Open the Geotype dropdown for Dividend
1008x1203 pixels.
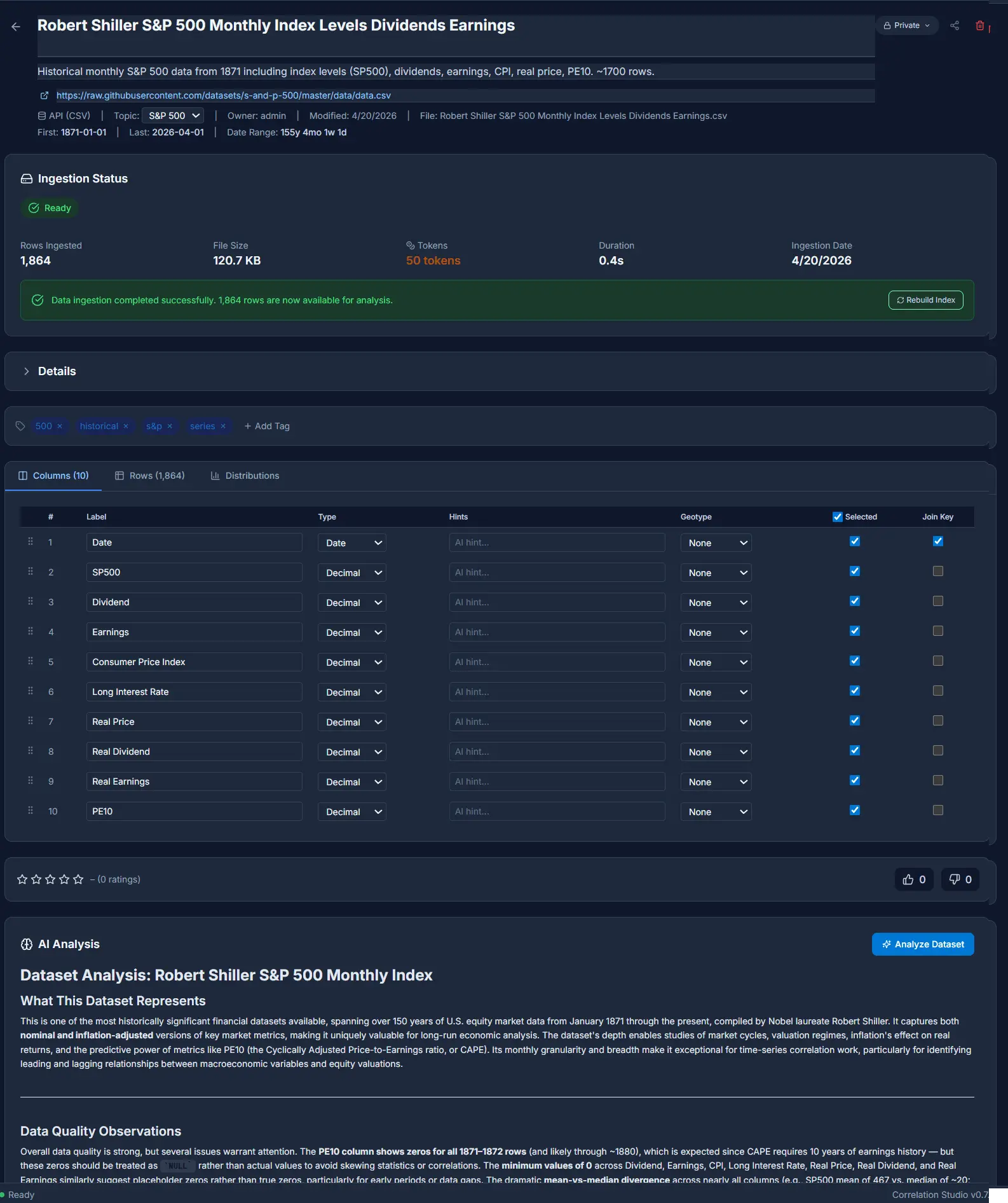[716, 603]
